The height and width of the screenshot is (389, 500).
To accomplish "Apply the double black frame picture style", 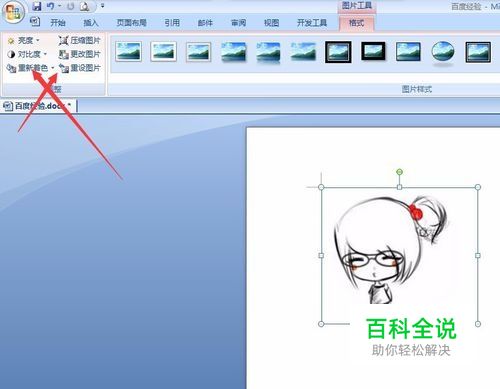I will (338, 52).
